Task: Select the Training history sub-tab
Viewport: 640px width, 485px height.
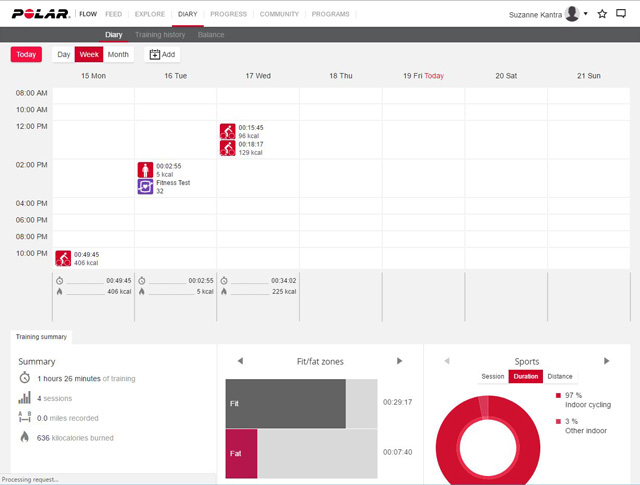Action: tap(160, 35)
